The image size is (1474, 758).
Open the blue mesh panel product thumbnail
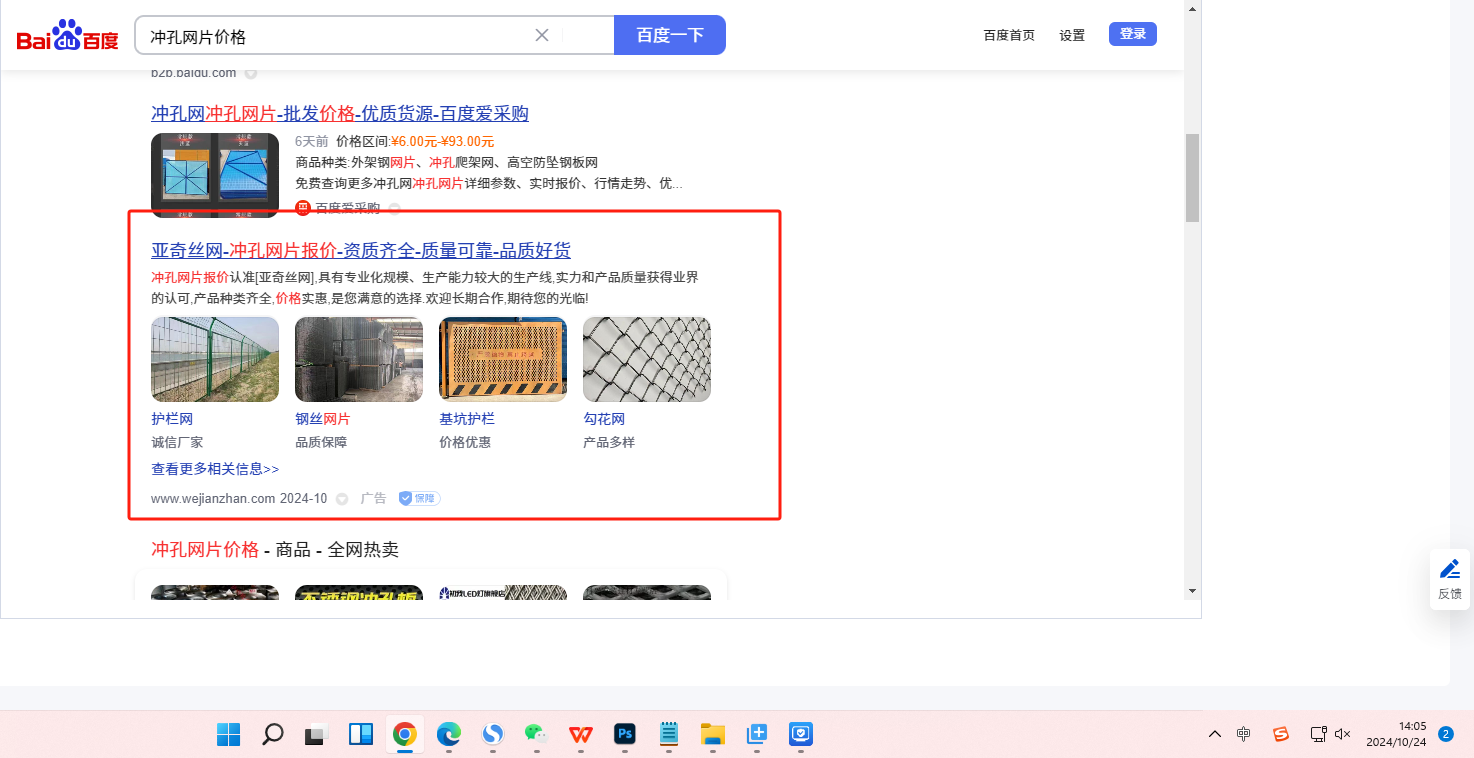click(x=215, y=175)
